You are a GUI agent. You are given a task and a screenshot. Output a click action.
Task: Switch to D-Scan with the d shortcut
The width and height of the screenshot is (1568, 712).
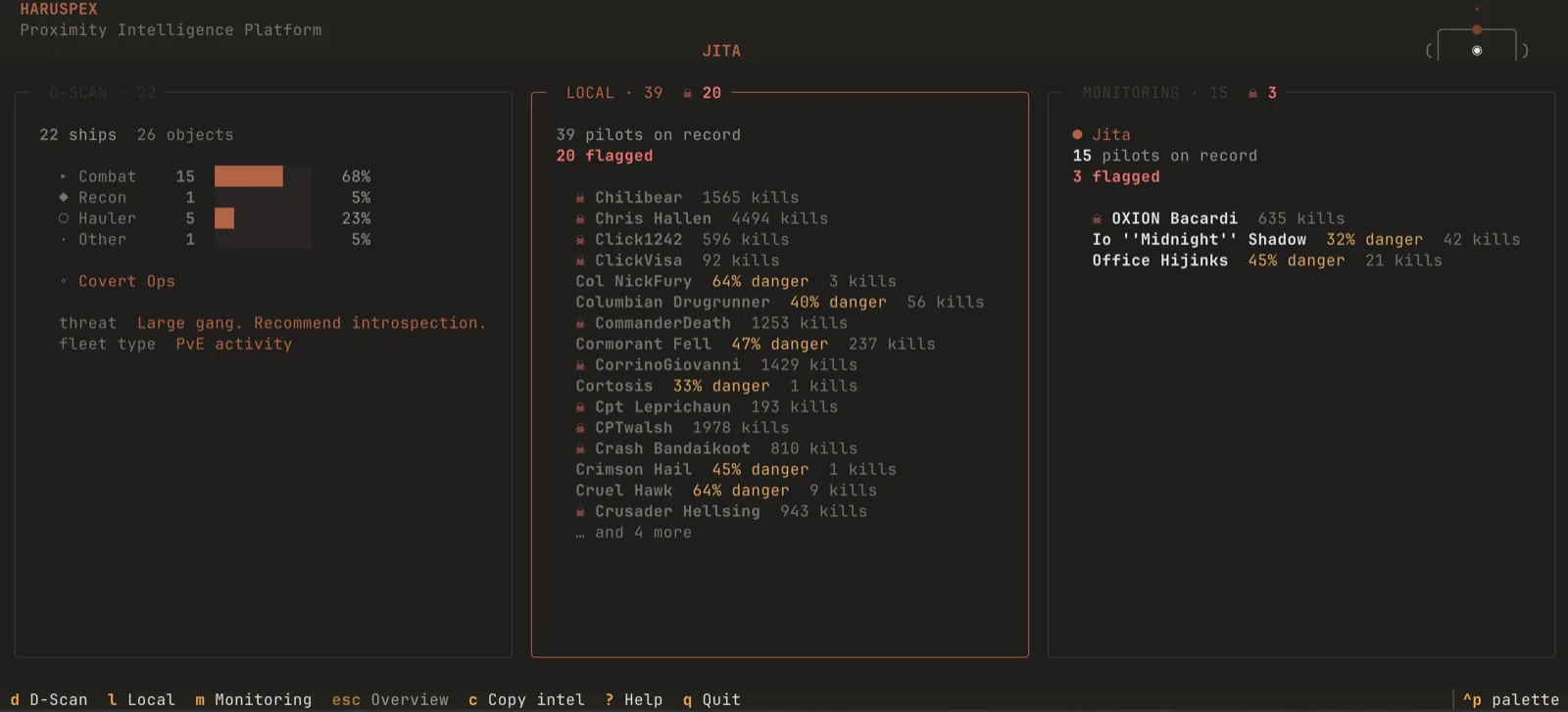49,699
